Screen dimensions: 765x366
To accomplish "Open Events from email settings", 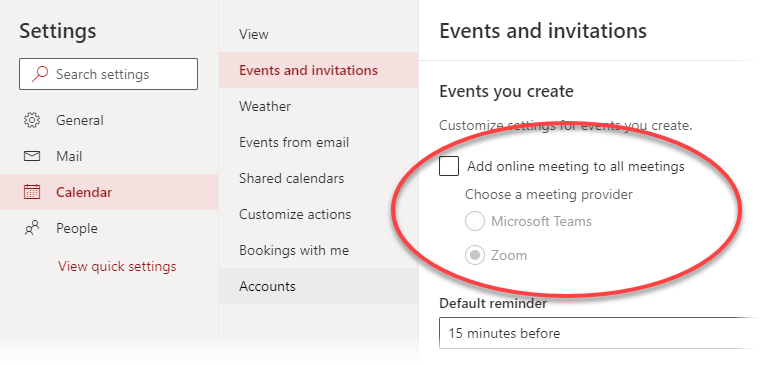I will [318, 142].
